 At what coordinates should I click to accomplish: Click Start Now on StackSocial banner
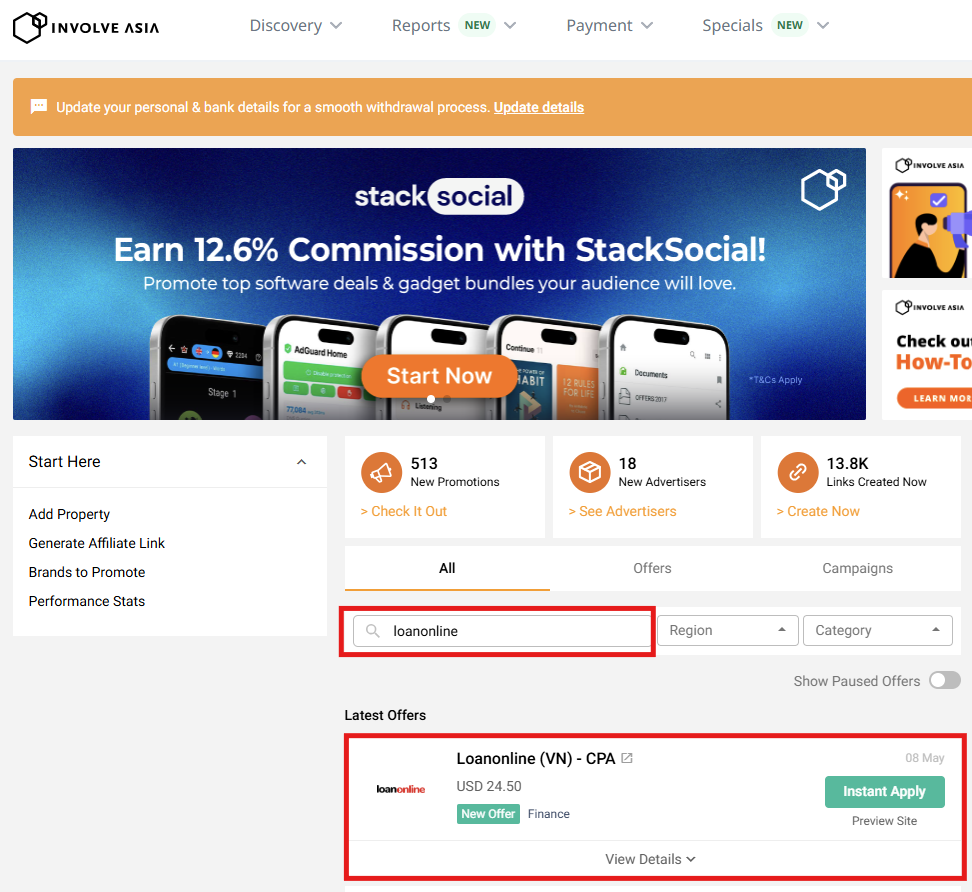tap(439, 376)
